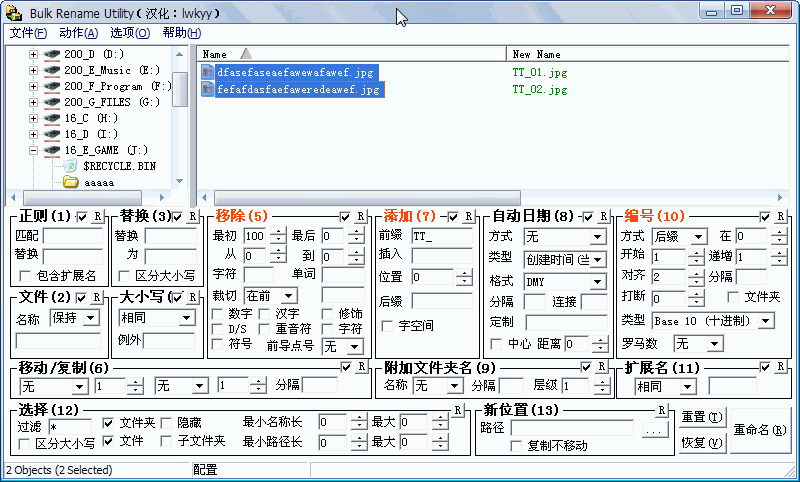Enable 区分大小写 in 替换 section
The width and height of the screenshot is (800, 482).
click(123, 276)
